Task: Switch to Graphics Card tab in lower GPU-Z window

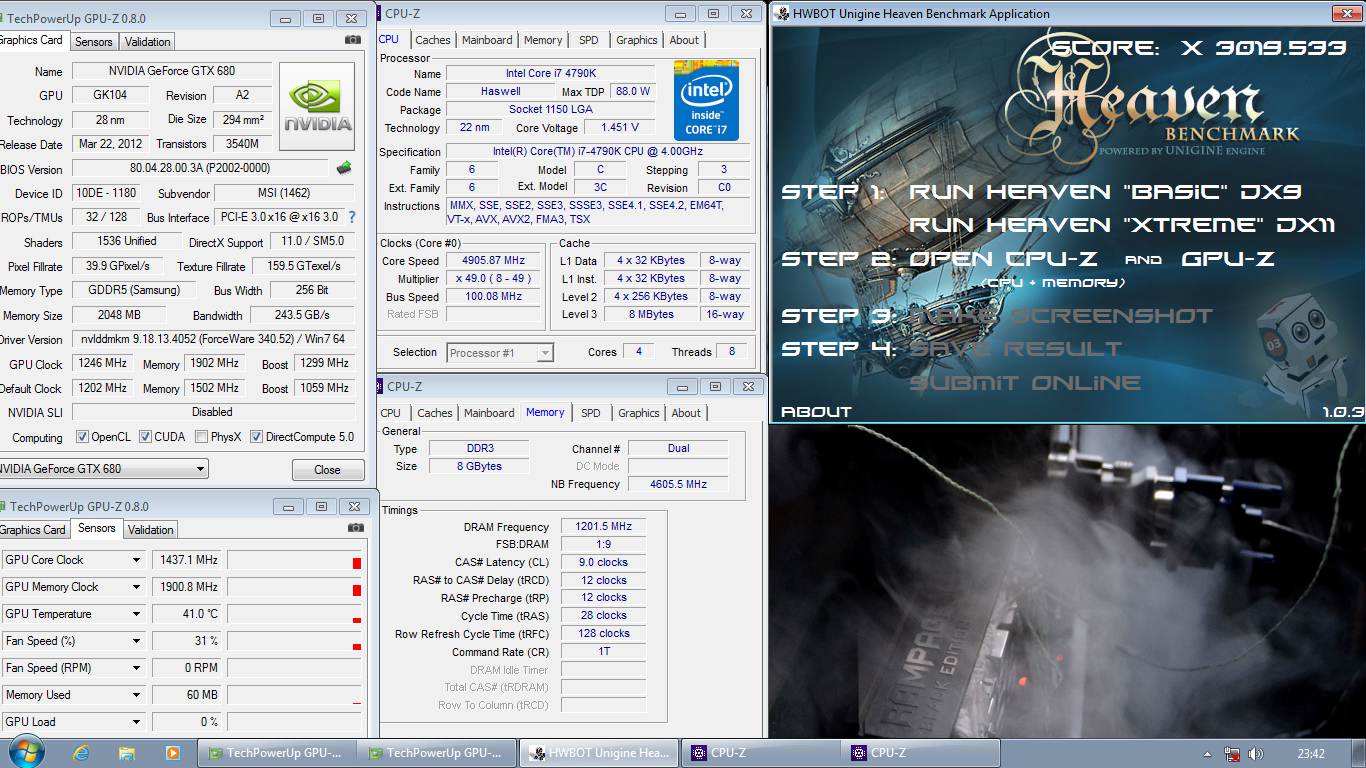Action: tap(32, 529)
